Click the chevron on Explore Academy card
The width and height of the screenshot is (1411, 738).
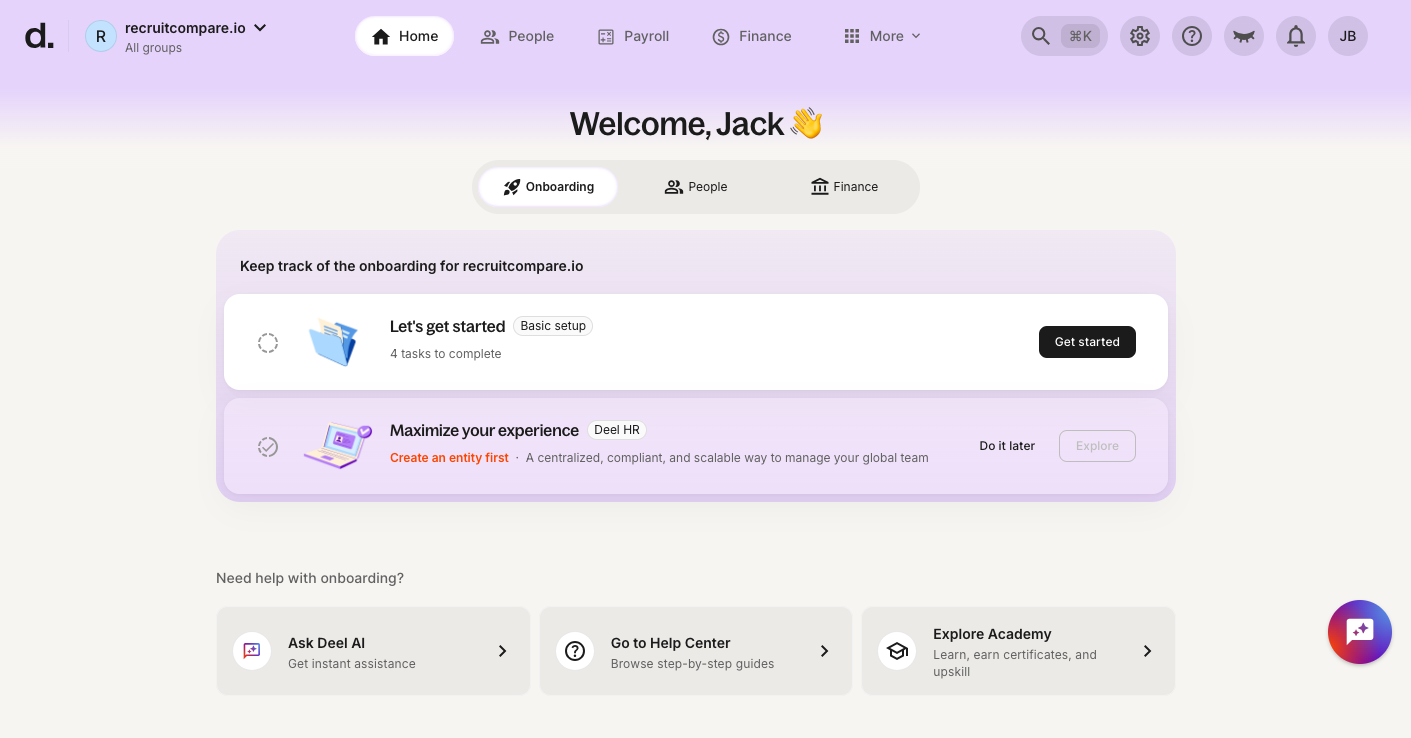(x=1147, y=651)
